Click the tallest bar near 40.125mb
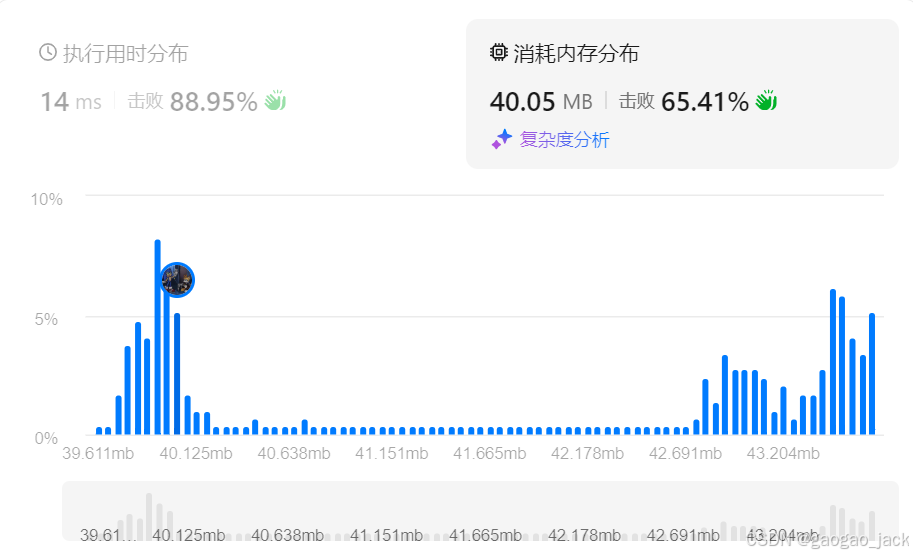This screenshot has width=913, height=555. click(157, 337)
